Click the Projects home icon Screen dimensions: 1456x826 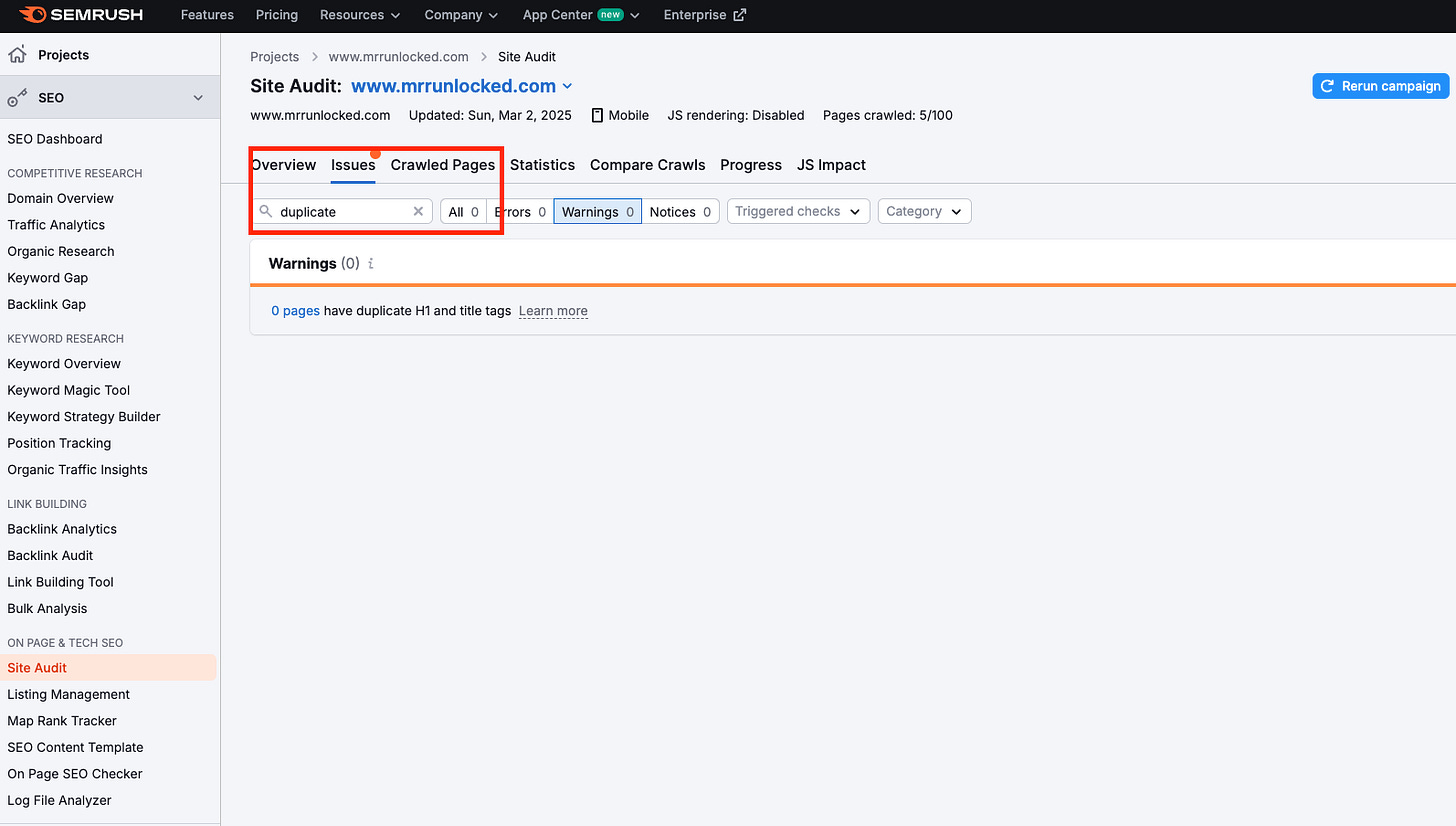(17, 55)
